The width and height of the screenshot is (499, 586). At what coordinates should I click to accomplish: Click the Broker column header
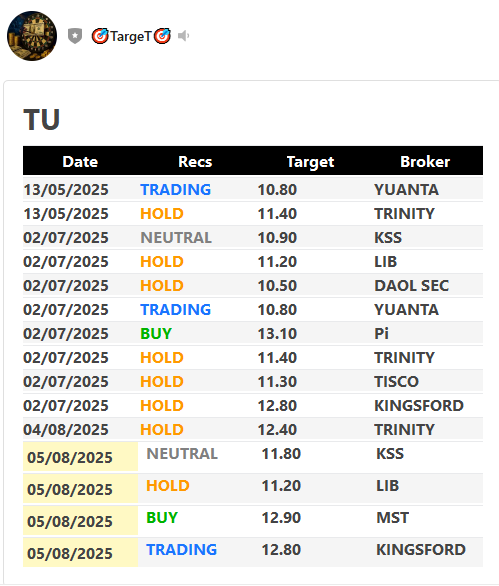coord(425,162)
